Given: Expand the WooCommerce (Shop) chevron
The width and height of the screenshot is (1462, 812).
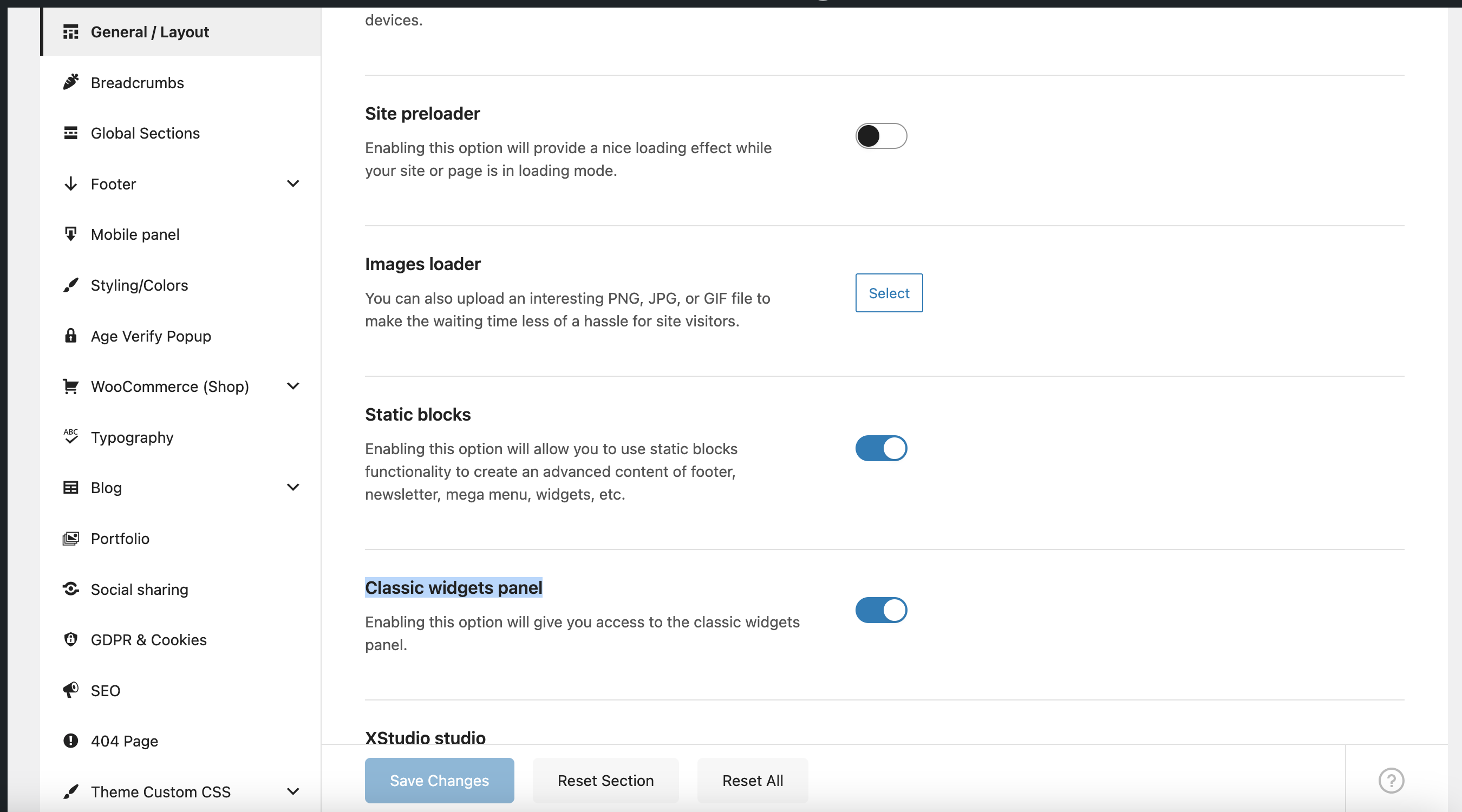Looking at the screenshot, I should tap(293, 386).
